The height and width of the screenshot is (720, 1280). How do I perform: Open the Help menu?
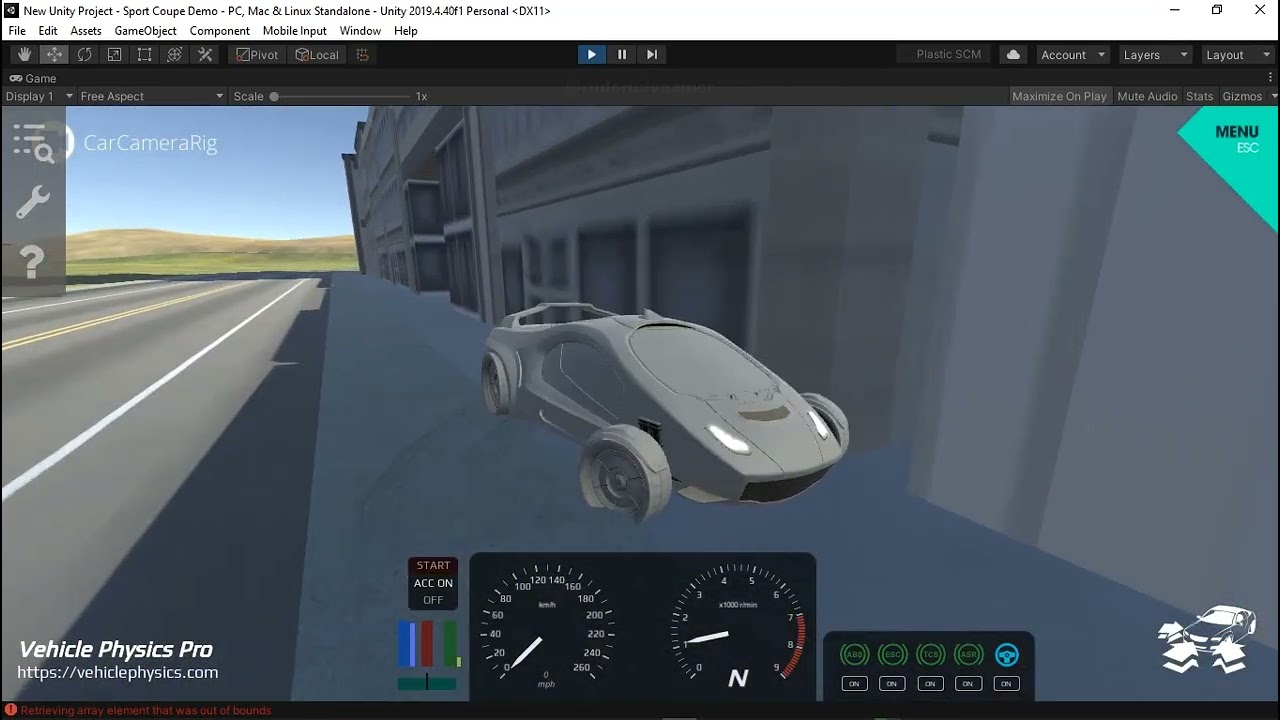406,31
